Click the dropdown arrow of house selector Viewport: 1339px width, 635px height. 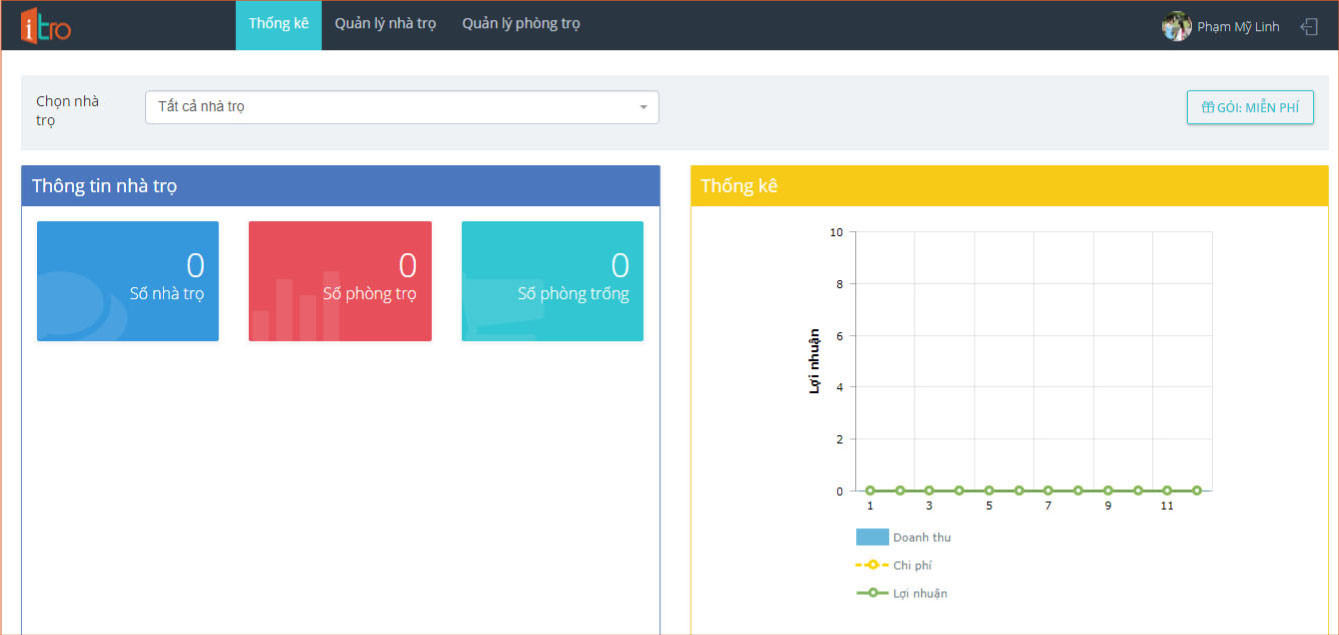[643, 107]
